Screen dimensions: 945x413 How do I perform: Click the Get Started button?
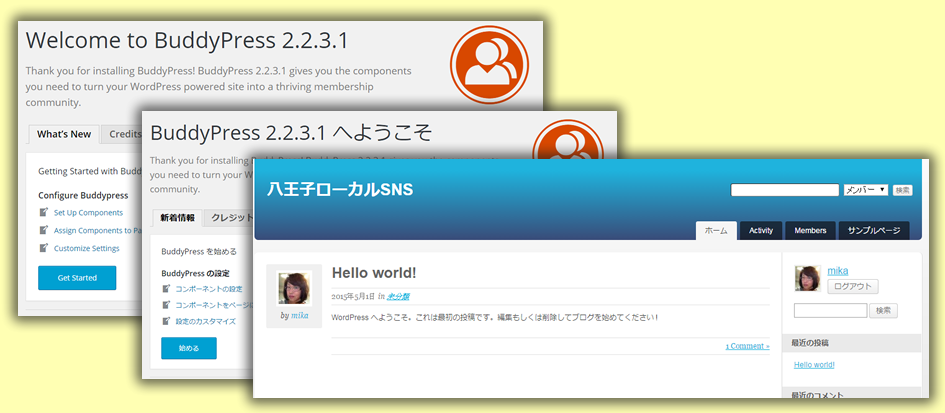click(77, 278)
